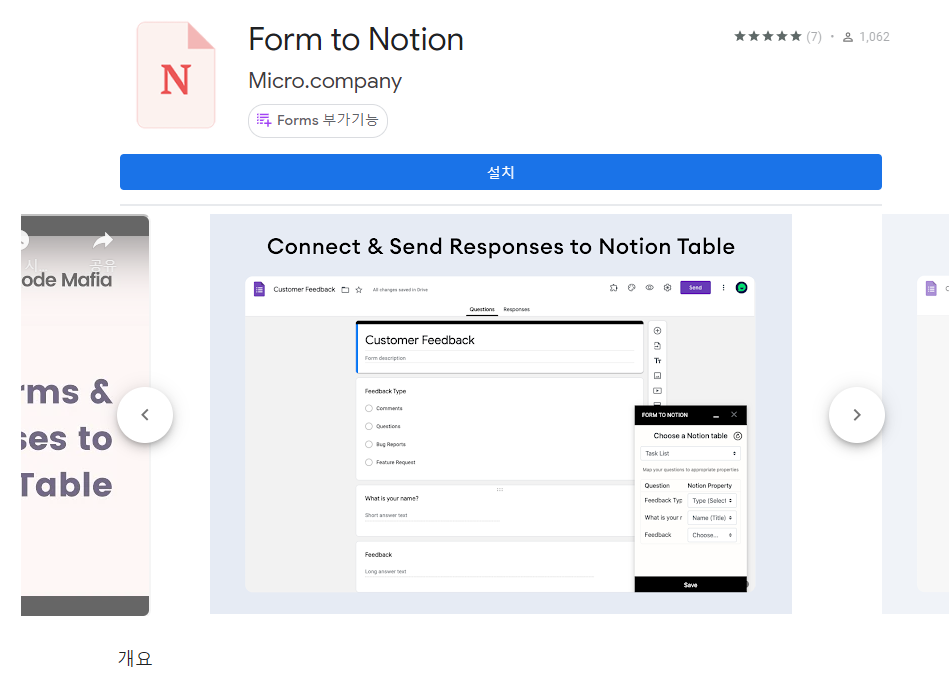Switch to the Questions tab in preview
The width and height of the screenshot is (949, 682).
coord(482,309)
